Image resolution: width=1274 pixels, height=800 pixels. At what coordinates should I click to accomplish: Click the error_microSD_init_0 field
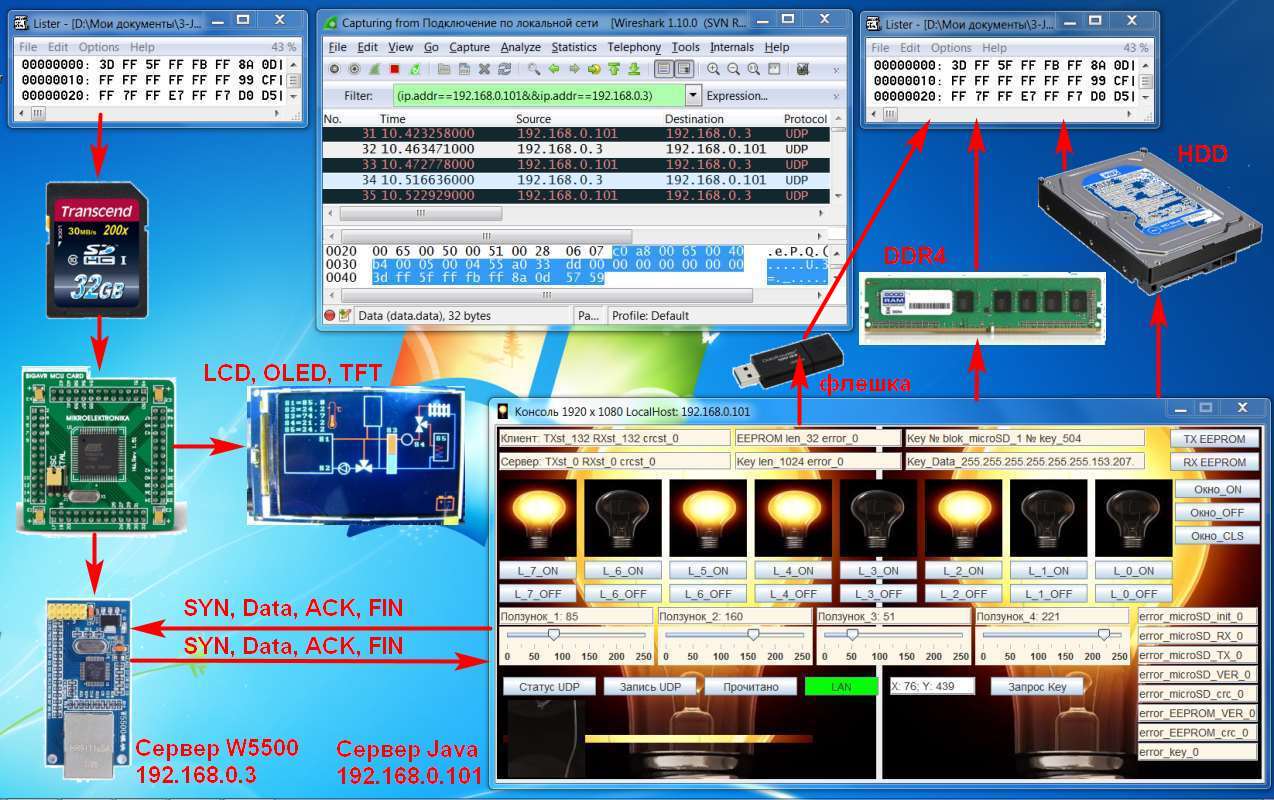tap(1197, 616)
